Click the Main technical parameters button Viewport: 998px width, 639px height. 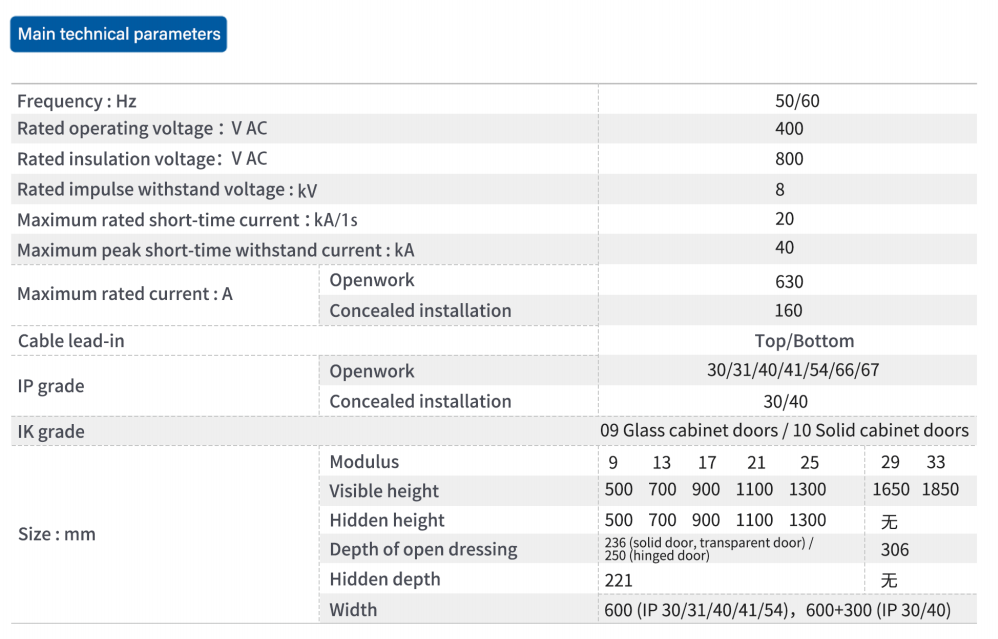point(118,34)
